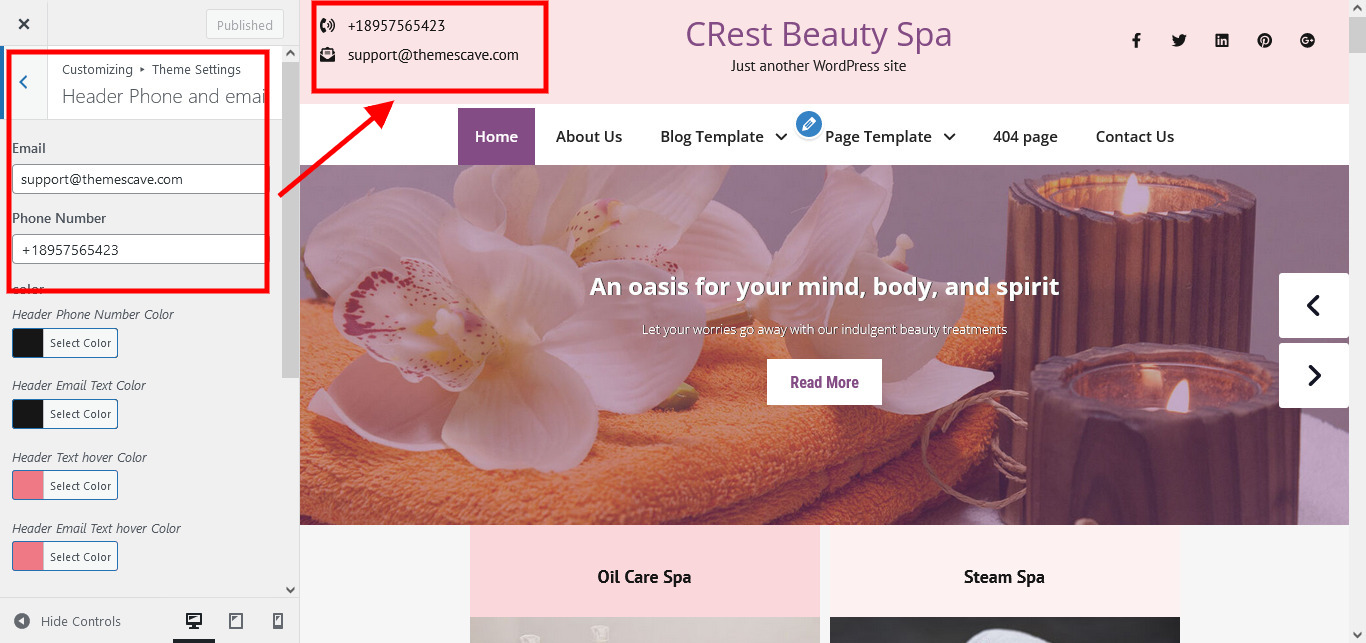Open the Pinterest social icon
Screen dimensions: 1366x643
(1265, 41)
